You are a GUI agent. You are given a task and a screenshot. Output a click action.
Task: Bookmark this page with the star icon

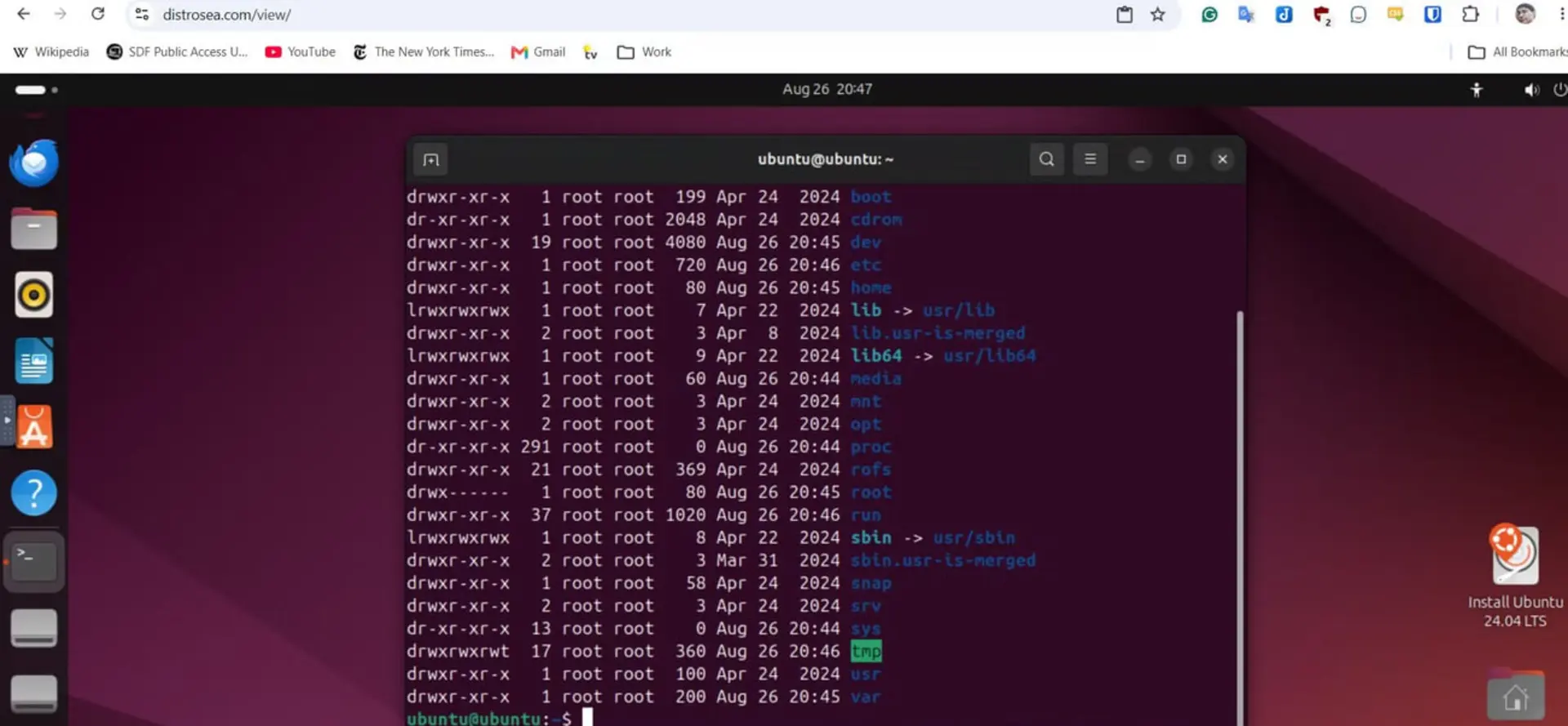[1158, 14]
